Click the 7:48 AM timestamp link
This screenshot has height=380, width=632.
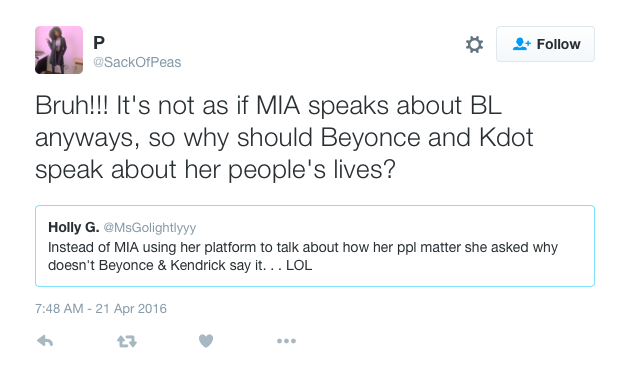(x=59, y=309)
